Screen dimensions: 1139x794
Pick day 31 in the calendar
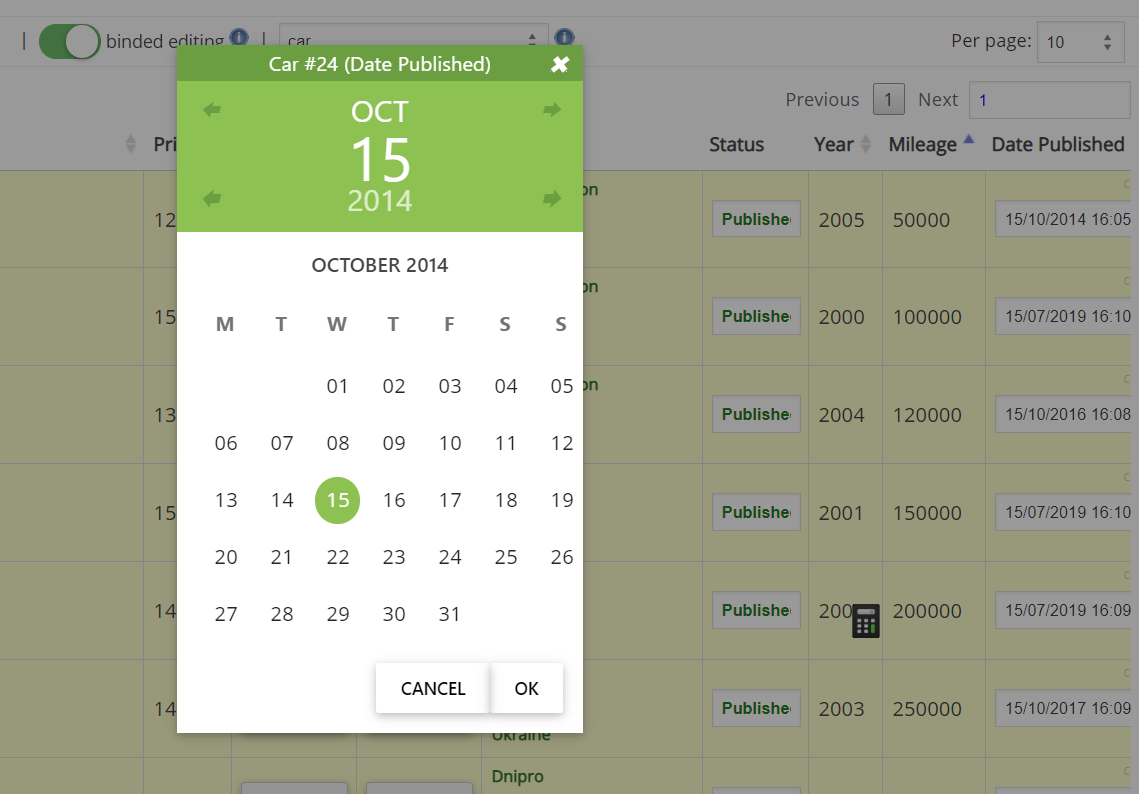pos(450,614)
